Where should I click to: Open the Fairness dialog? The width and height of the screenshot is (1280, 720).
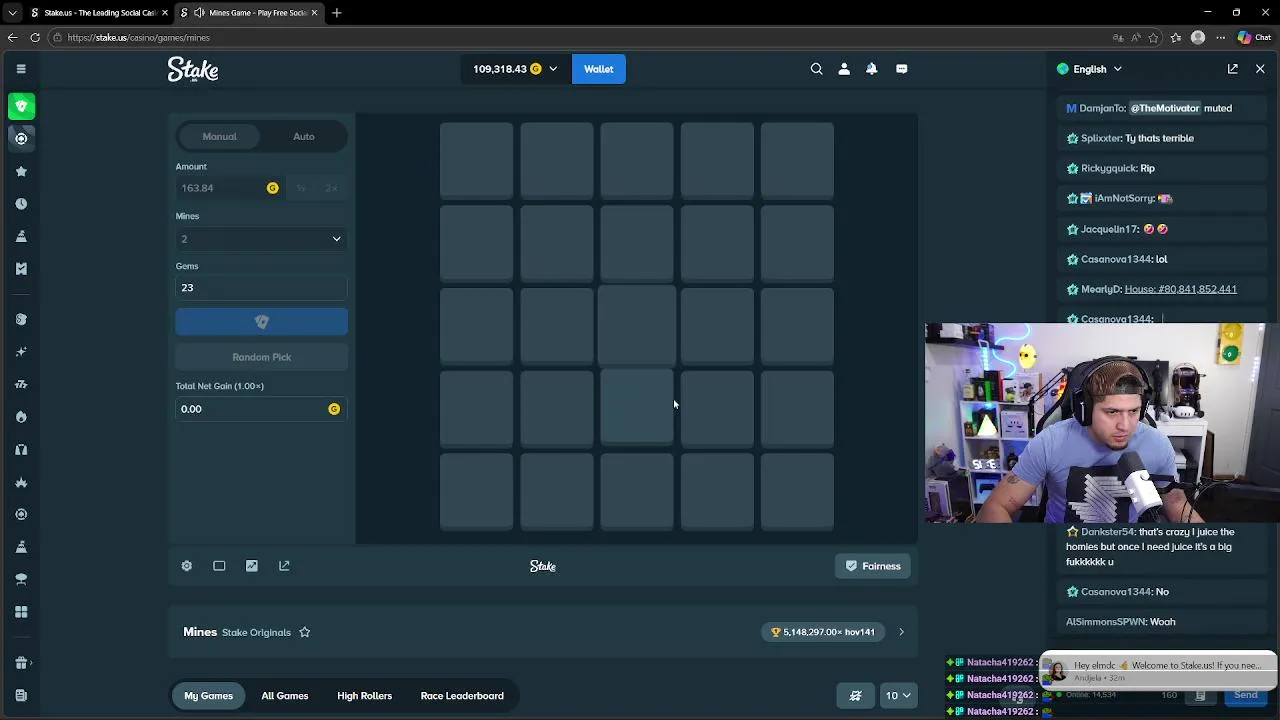(x=873, y=566)
